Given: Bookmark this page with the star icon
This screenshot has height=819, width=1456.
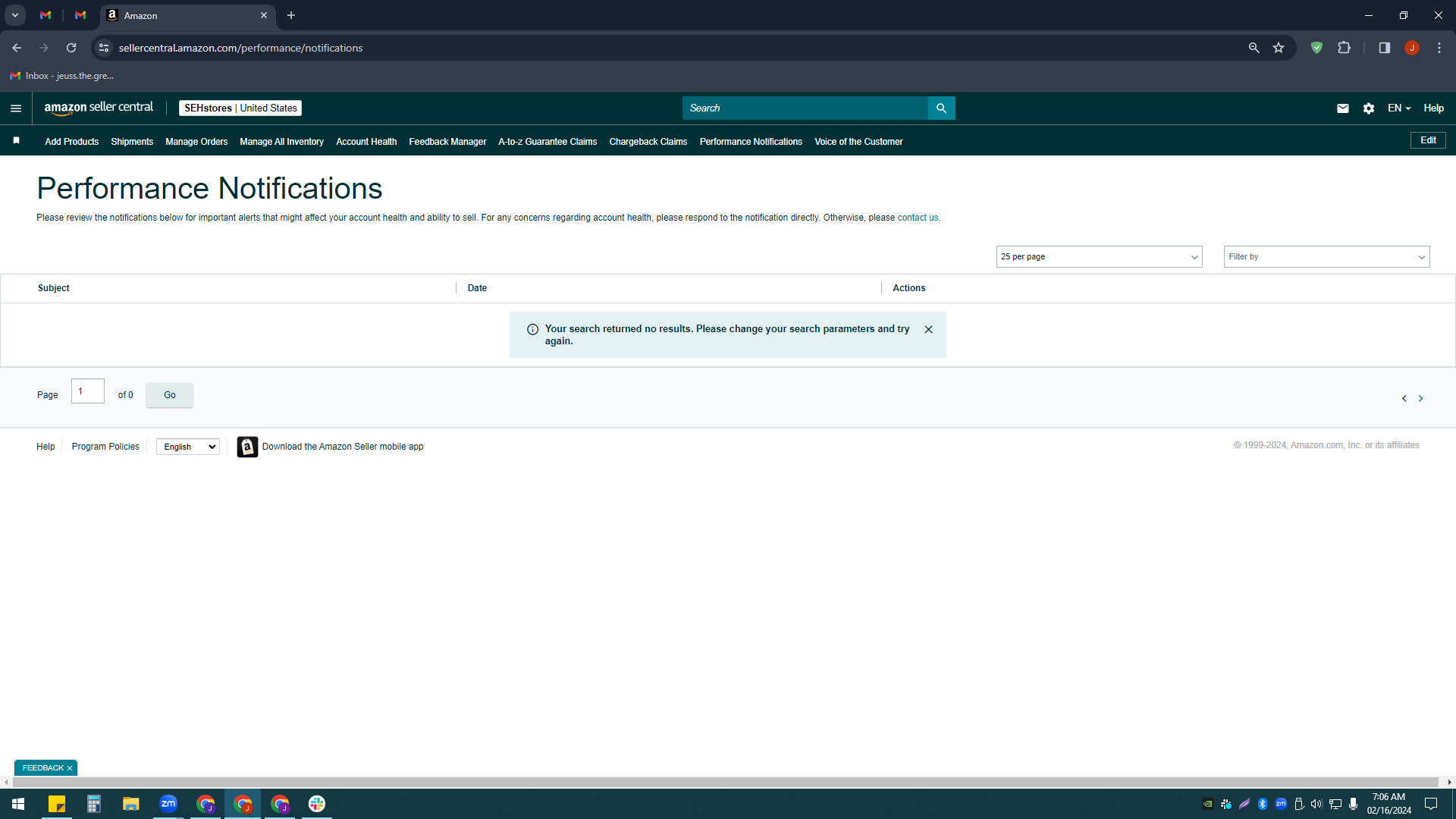Looking at the screenshot, I should pos(1279,48).
